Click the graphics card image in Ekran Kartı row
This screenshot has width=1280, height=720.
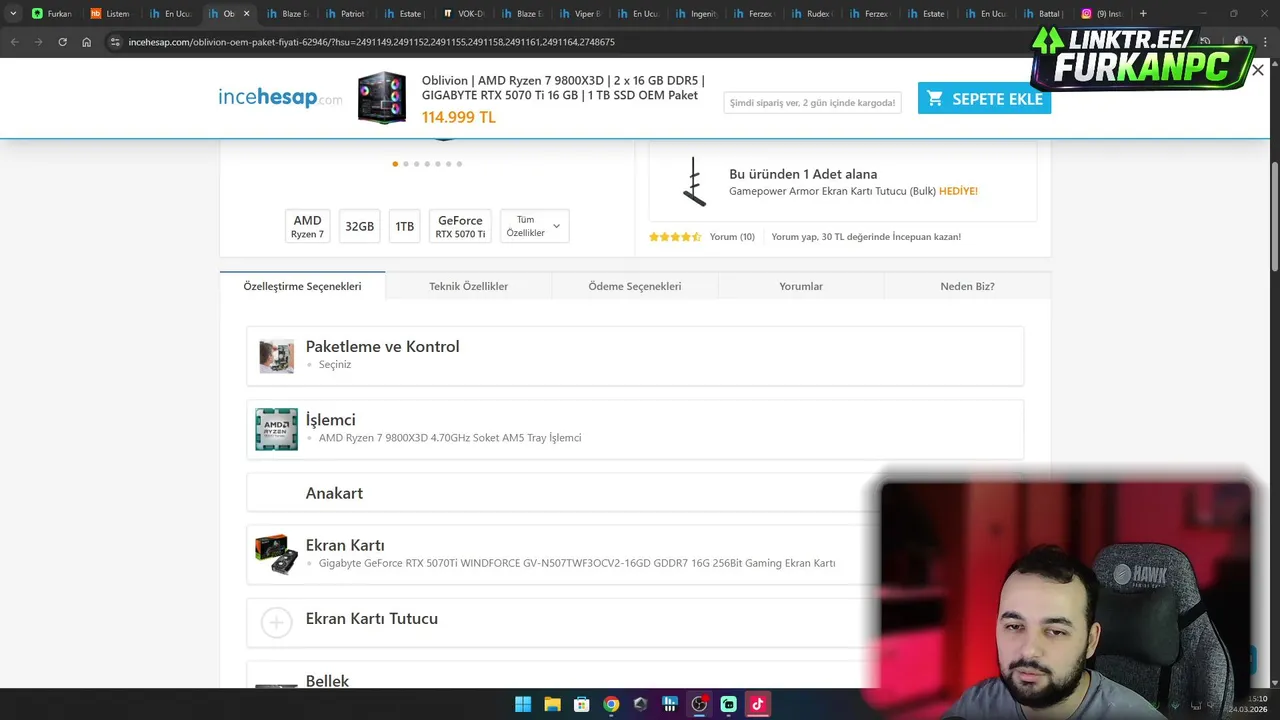click(276, 554)
